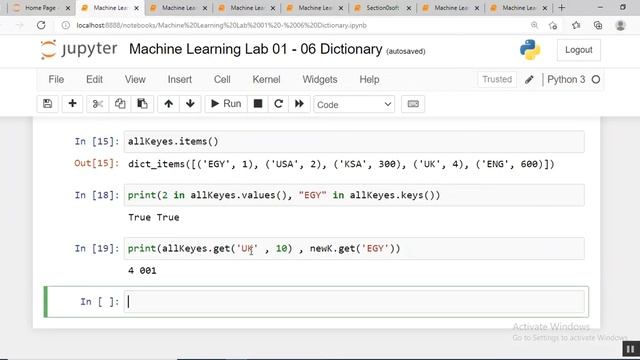Image resolution: width=640 pixels, height=360 pixels.
Task: Close the SectionOsoft browser tab
Action: [409, 8]
